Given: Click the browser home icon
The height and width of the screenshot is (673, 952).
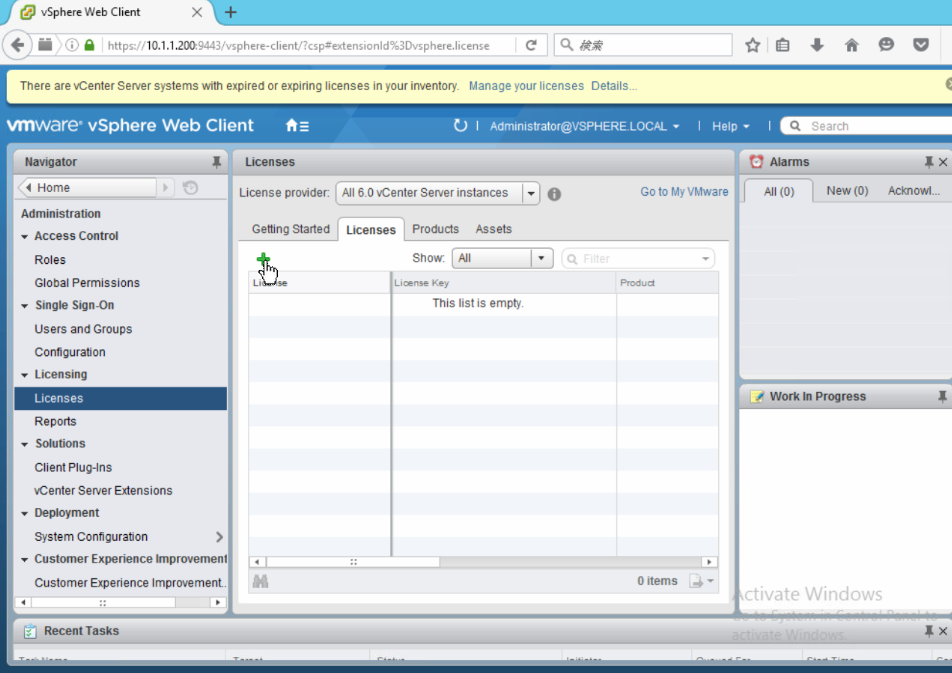Looking at the screenshot, I should [x=852, y=45].
